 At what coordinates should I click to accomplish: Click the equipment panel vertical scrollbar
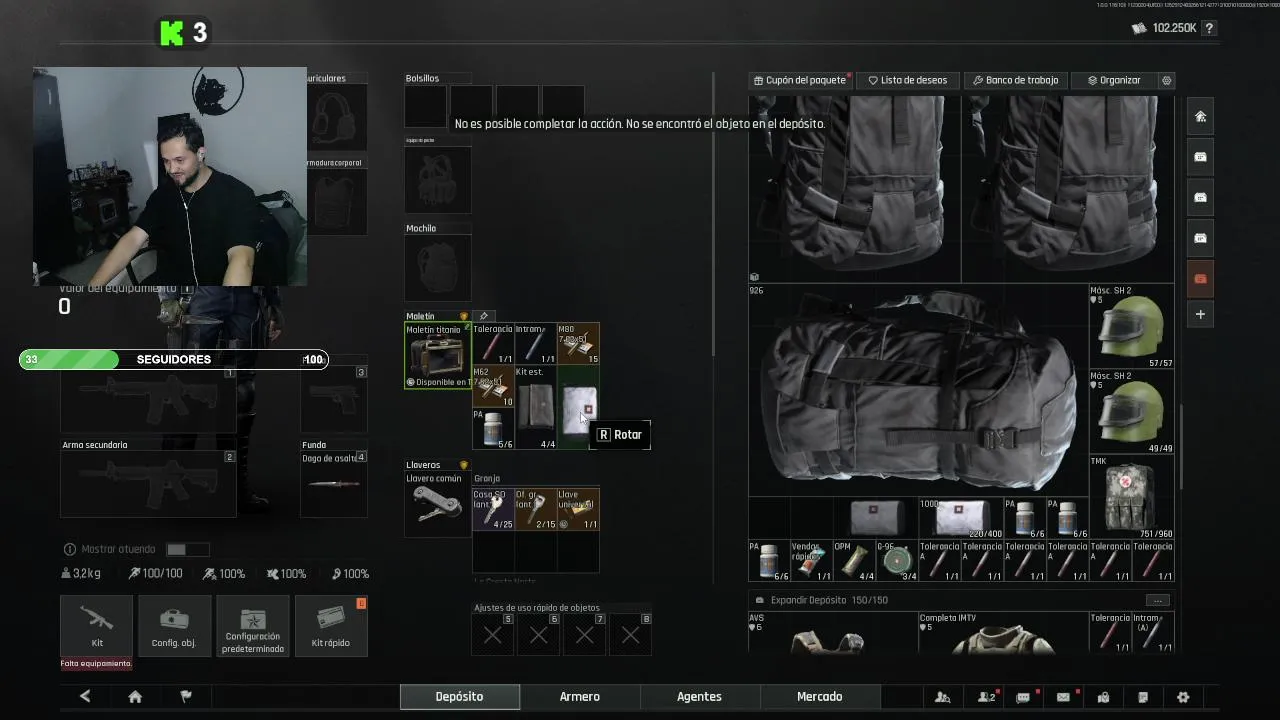pyautogui.click(x=714, y=214)
